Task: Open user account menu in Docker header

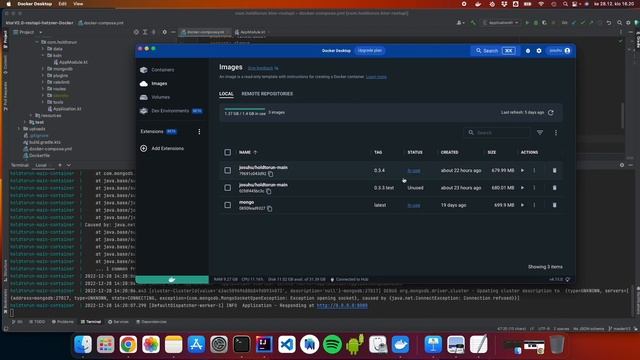Action: 560,51
